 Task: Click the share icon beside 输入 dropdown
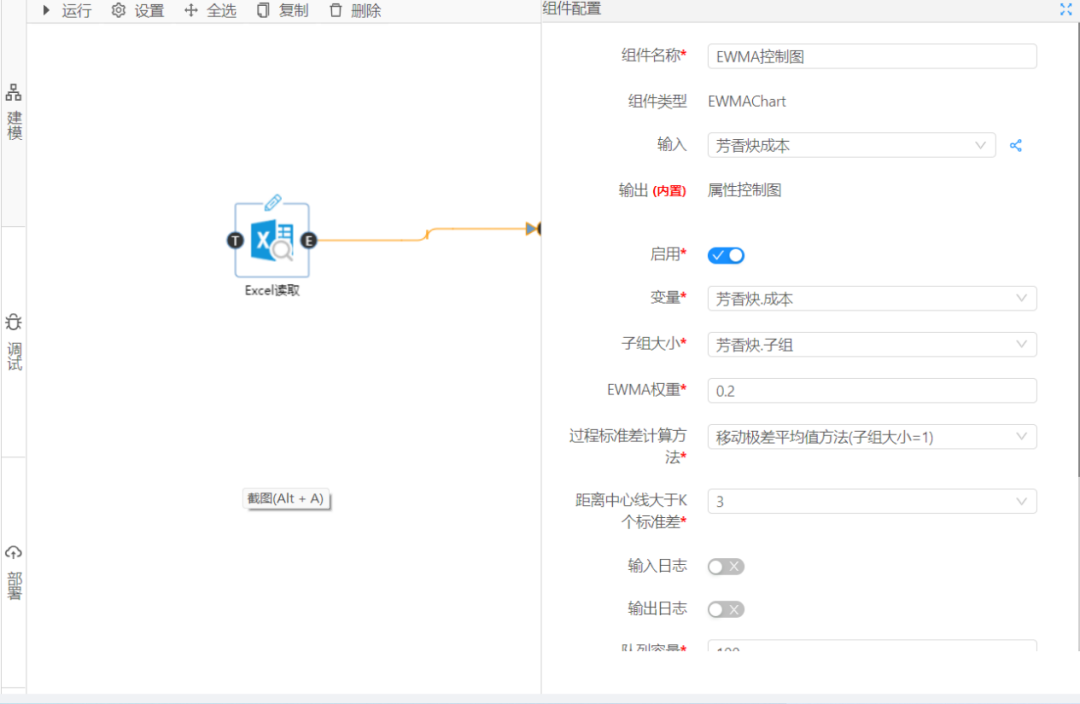(x=1016, y=146)
